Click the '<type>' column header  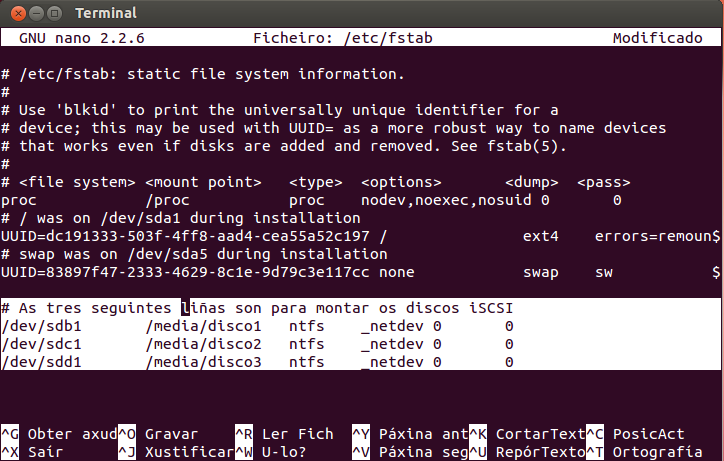316,182
